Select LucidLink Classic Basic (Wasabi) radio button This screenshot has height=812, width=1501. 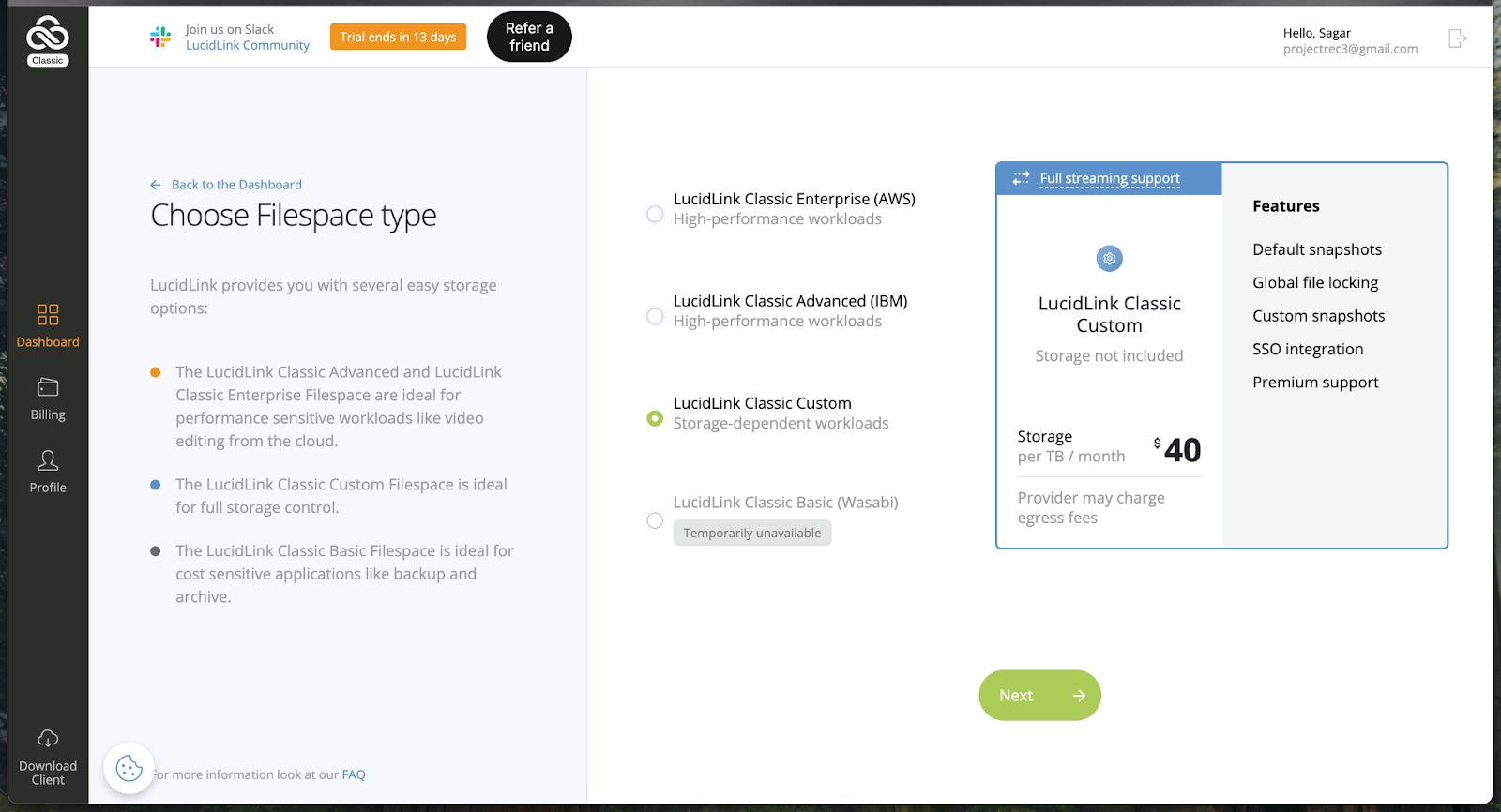655,520
